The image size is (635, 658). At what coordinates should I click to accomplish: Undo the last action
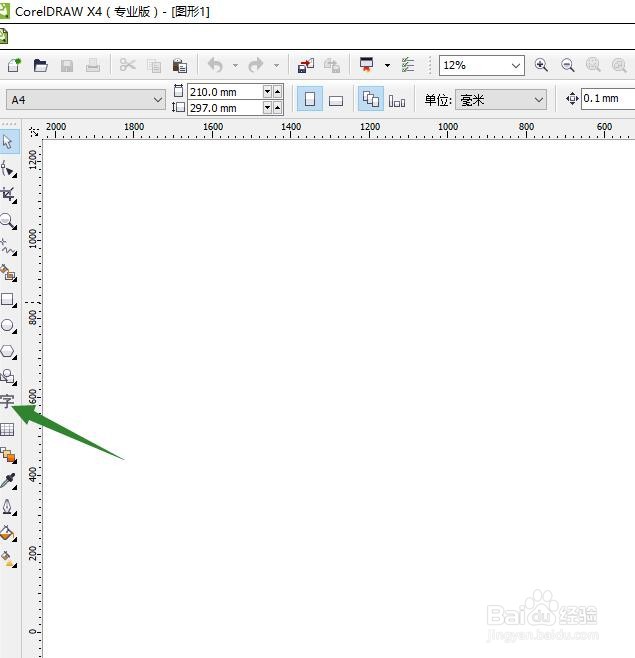(215, 65)
